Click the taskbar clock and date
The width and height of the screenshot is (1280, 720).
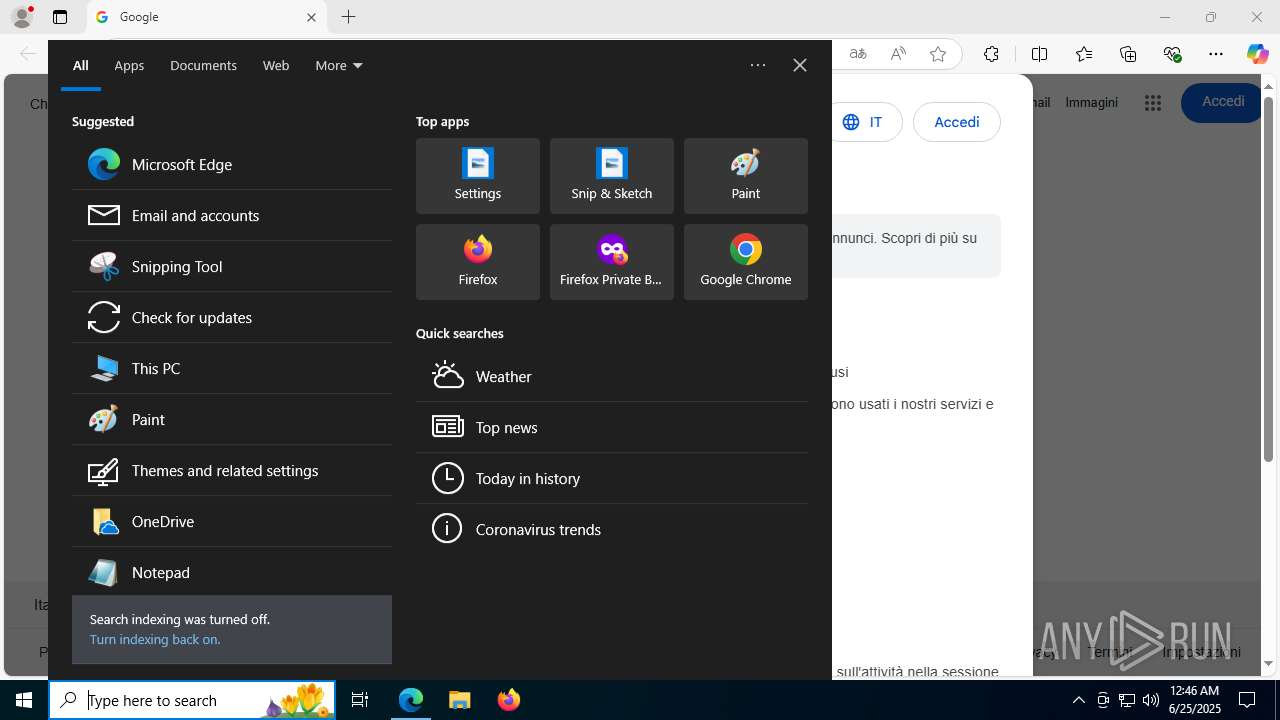pyautogui.click(x=1194, y=700)
